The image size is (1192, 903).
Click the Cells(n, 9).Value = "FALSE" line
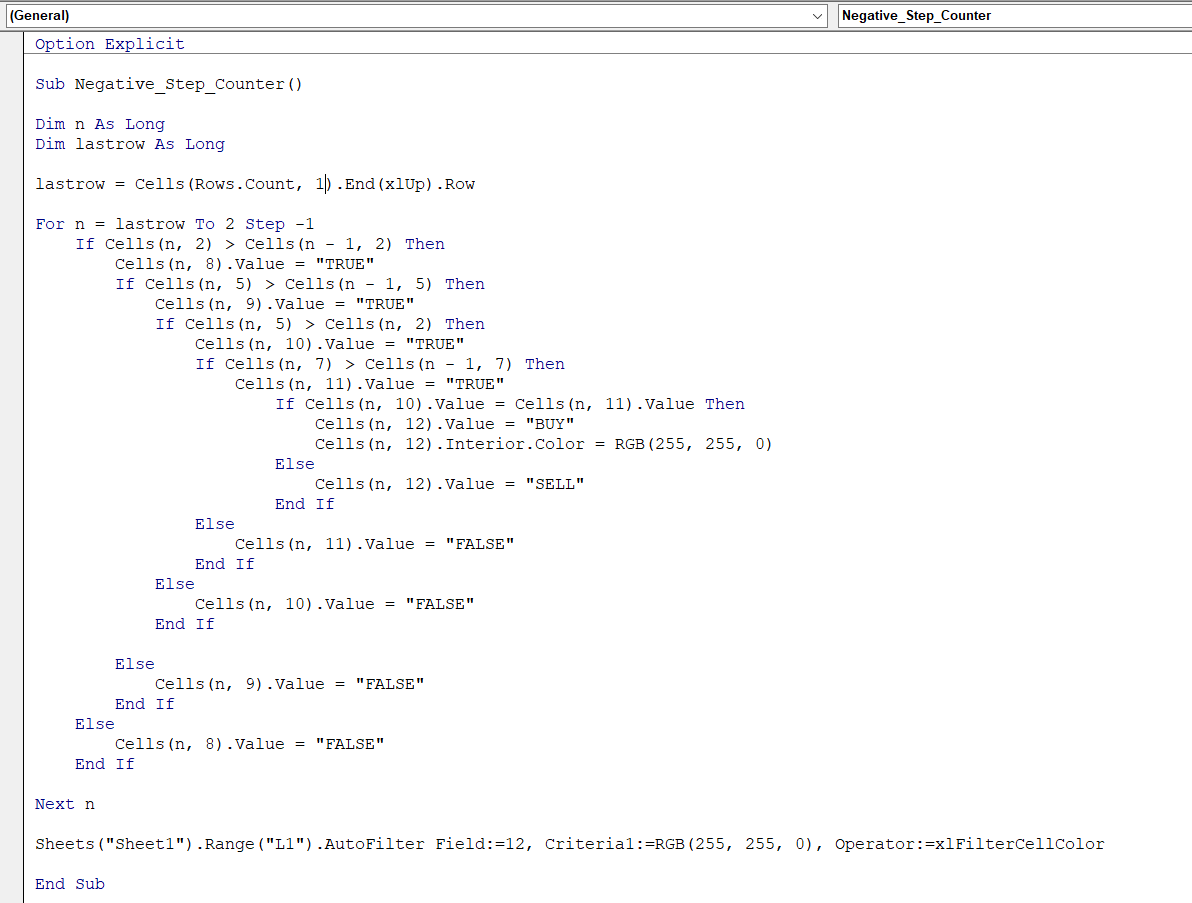point(289,684)
